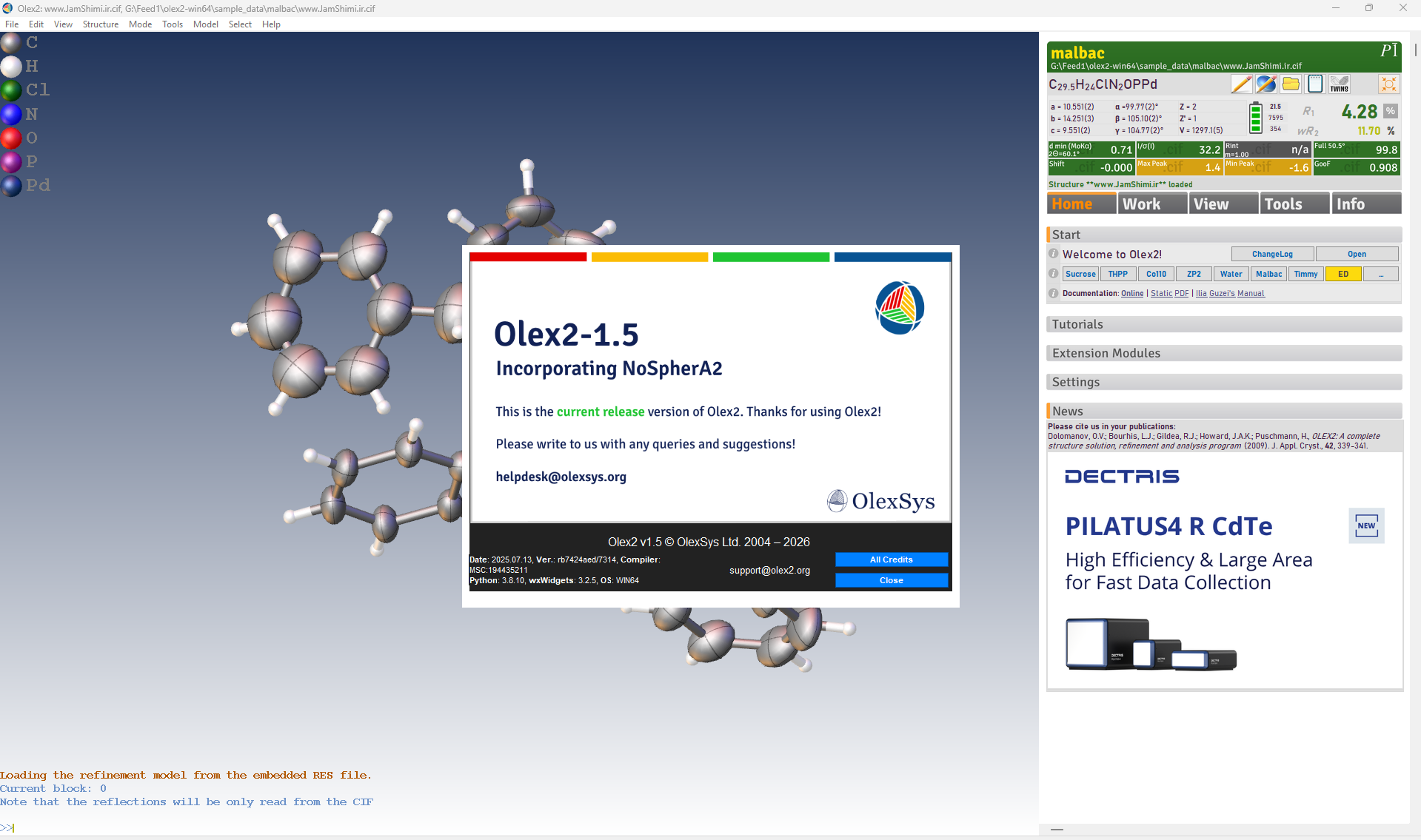Screen dimensions: 1421x840
Task: Load the Water sample structure
Action: (1231, 274)
